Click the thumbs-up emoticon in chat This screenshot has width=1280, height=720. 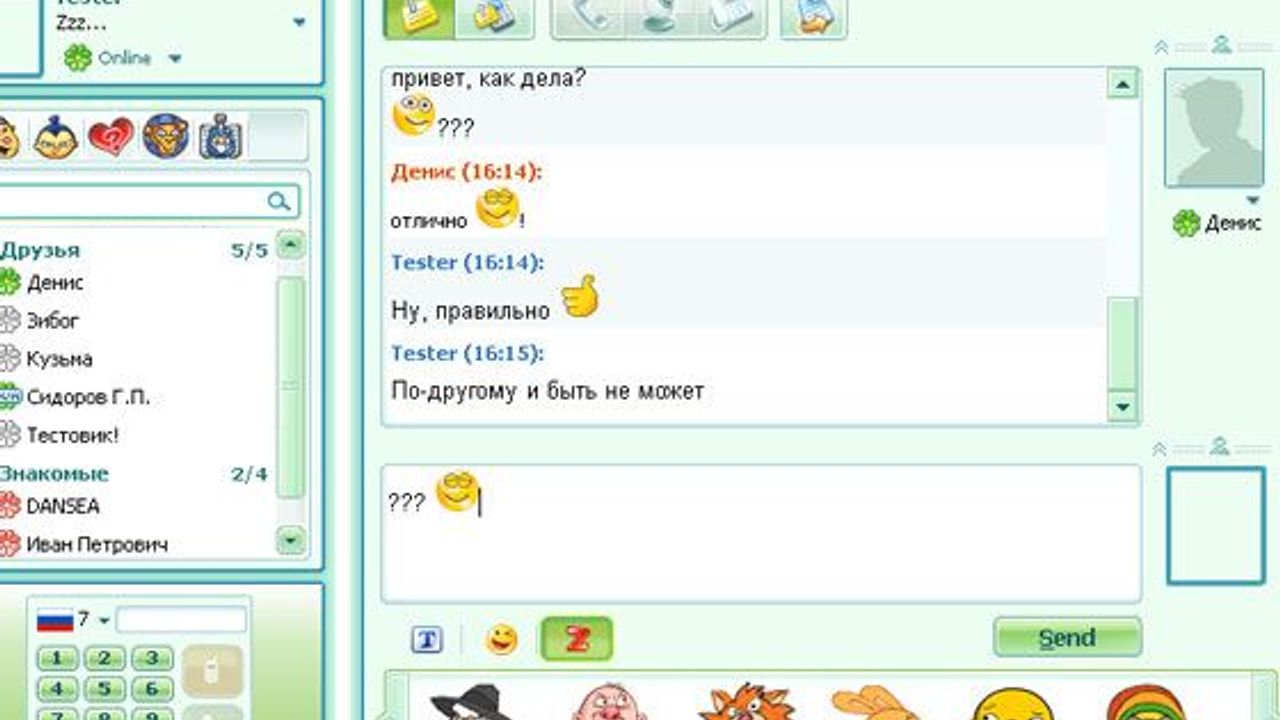coord(579,297)
